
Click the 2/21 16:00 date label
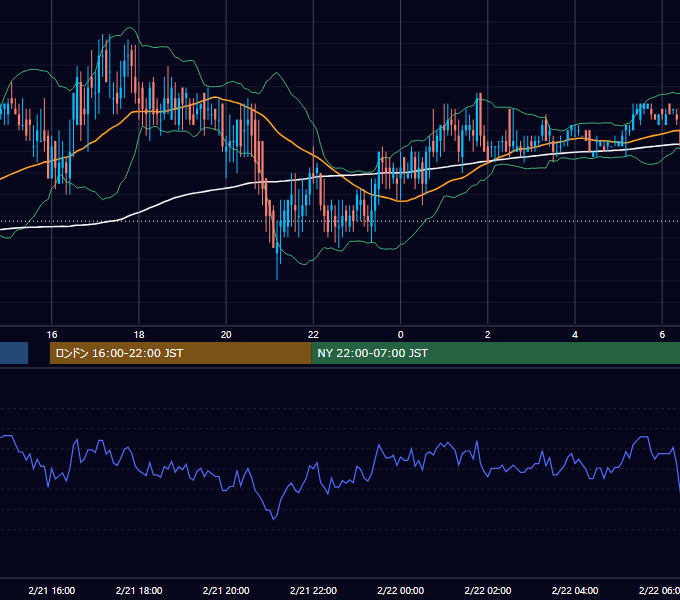point(52,590)
